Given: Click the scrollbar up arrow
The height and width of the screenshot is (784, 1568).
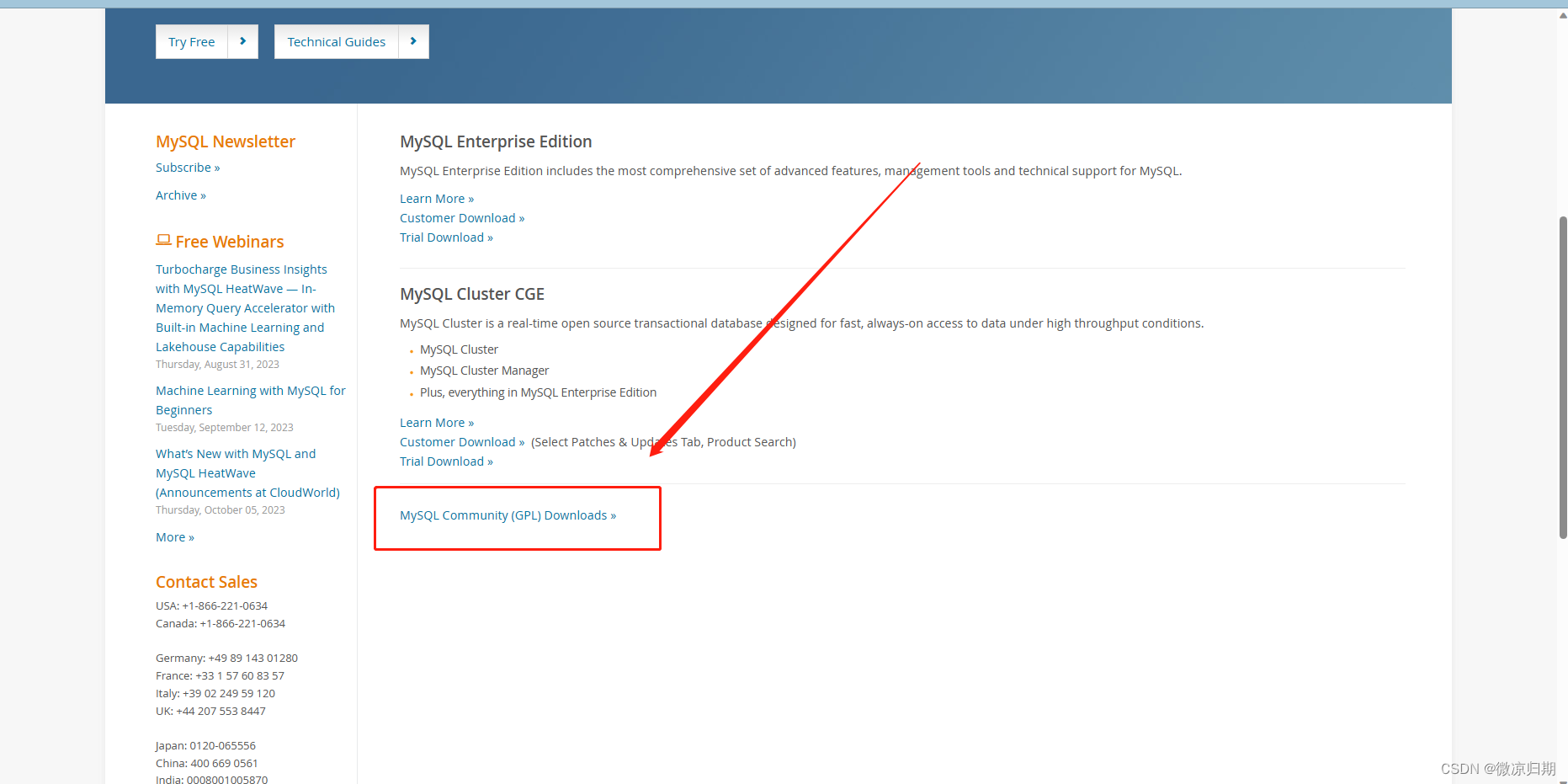Looking at the screenshot, I should pos(1563,15).
